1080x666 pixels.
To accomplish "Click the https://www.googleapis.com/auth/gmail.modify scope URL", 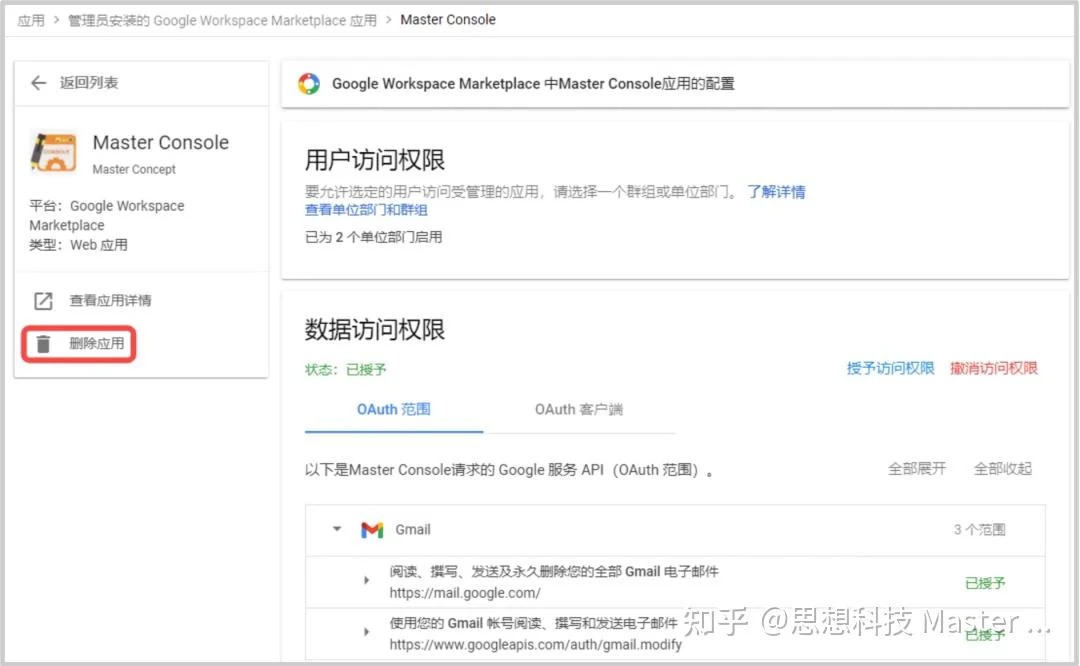I will 535,645.
